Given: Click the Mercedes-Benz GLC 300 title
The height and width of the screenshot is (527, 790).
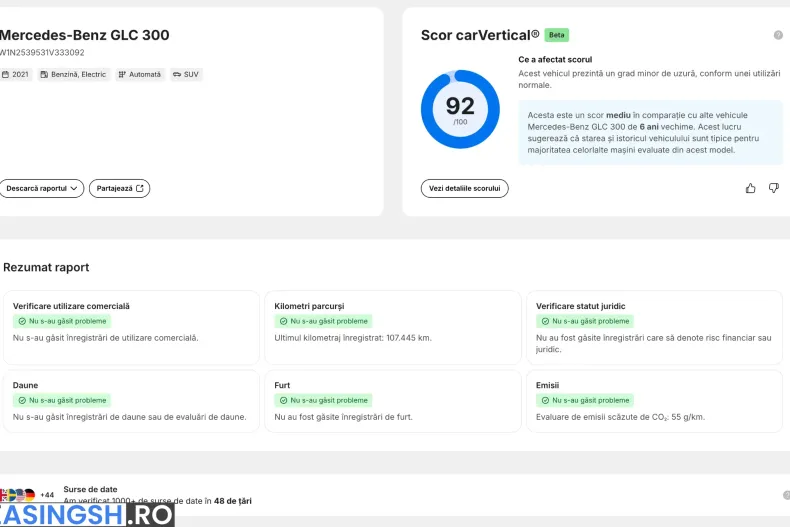Looking at the screenshot, I should 84,35.
